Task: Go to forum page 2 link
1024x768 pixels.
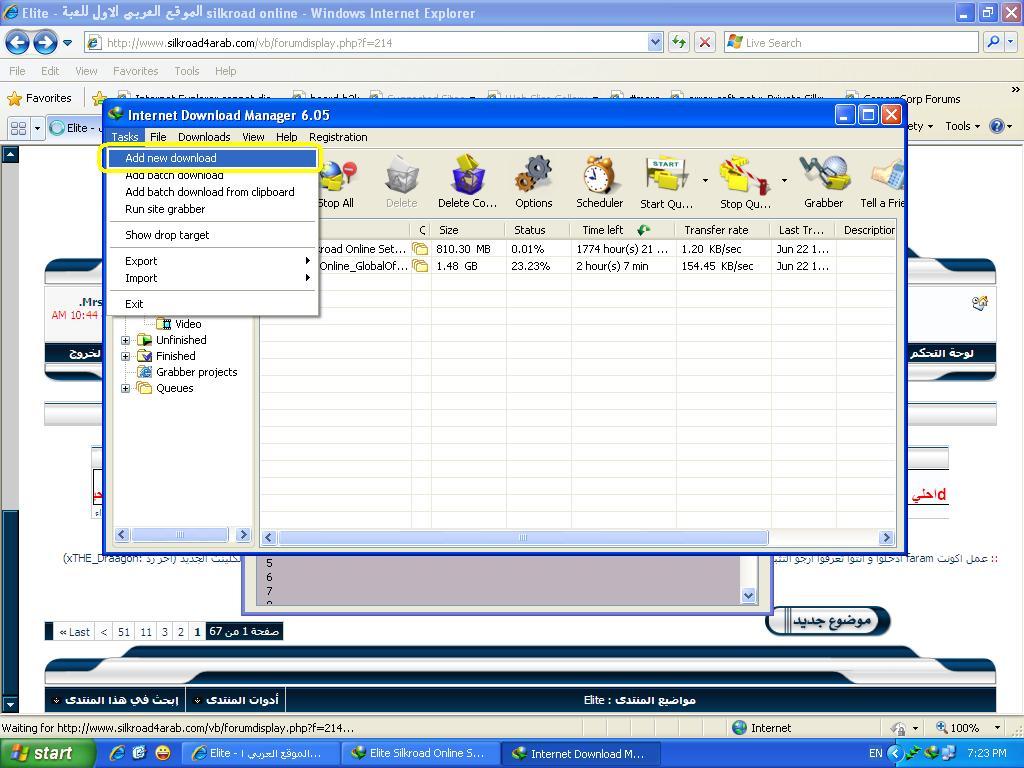Action: [181, 632]
